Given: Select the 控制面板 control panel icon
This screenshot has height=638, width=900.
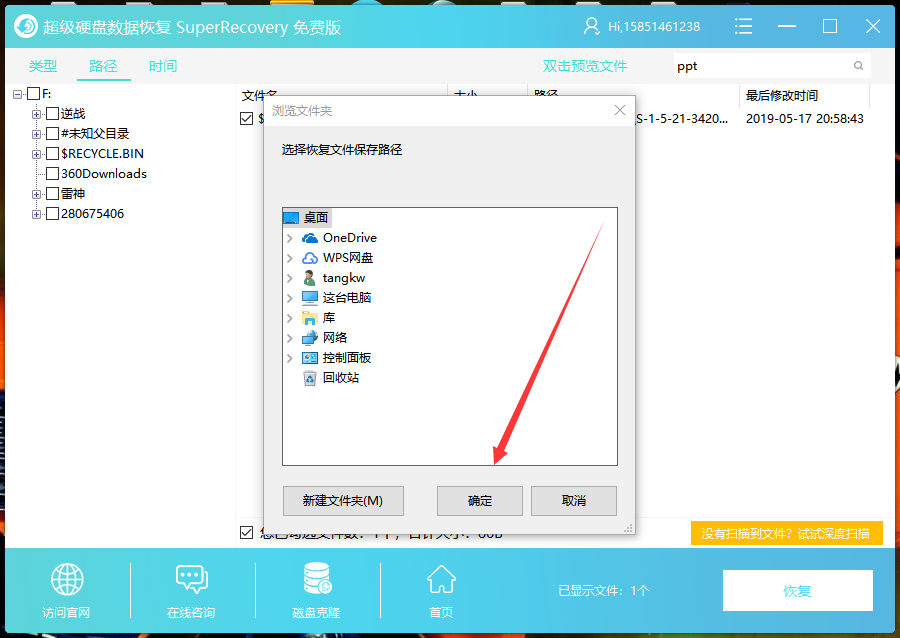Looking at the screenshot, I should pyautogui.click(x=310, y=358).
